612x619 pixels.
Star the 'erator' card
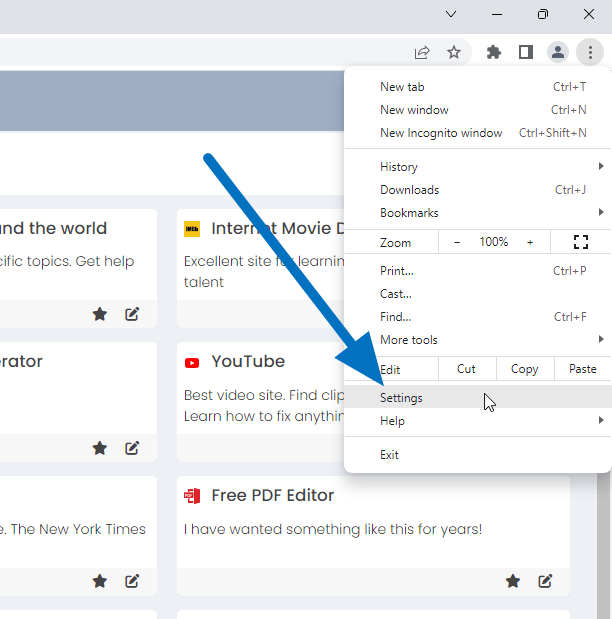tap(99, 448)
